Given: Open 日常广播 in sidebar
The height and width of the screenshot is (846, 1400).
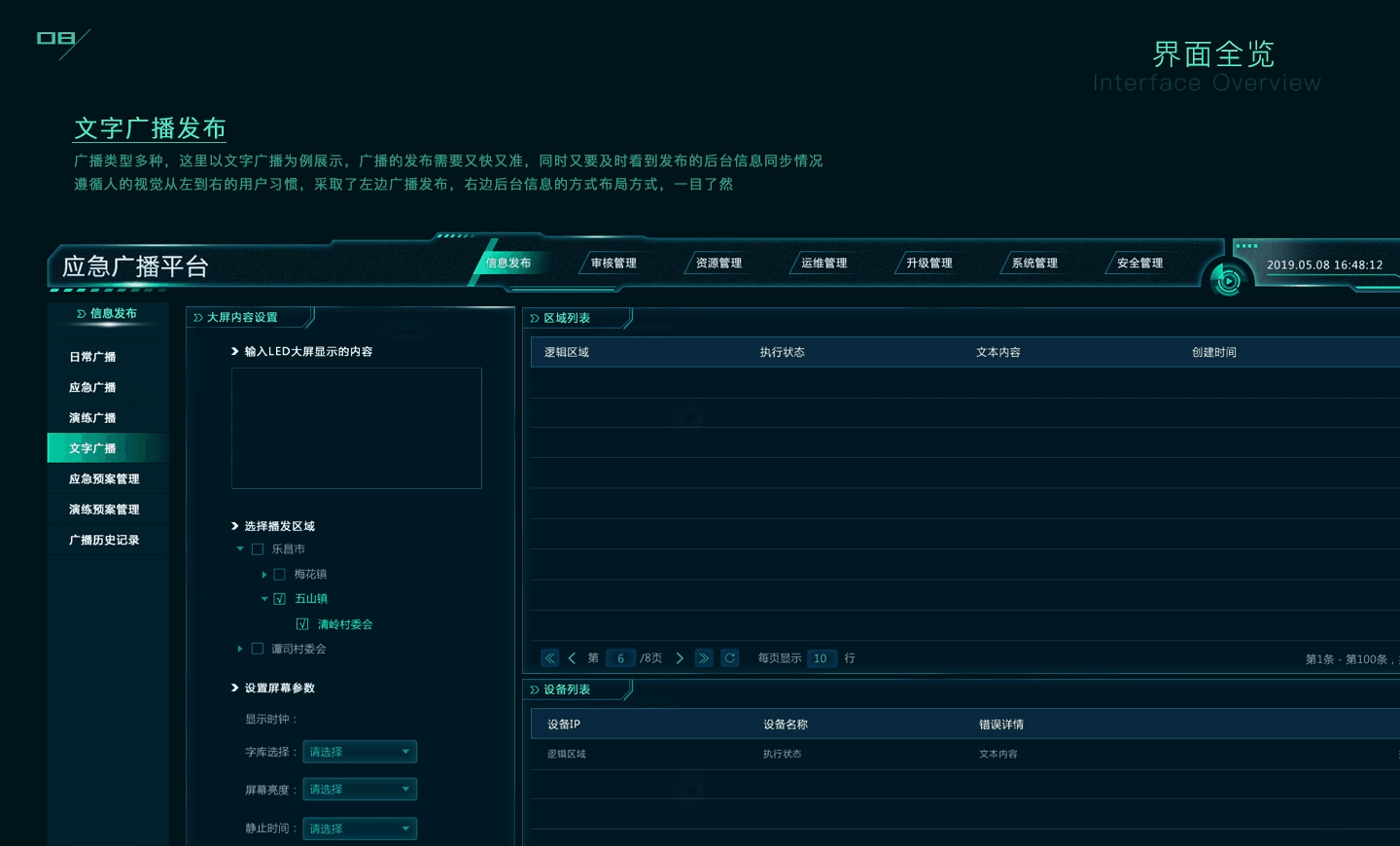Looking at the screenshot, I should point(108,357).
